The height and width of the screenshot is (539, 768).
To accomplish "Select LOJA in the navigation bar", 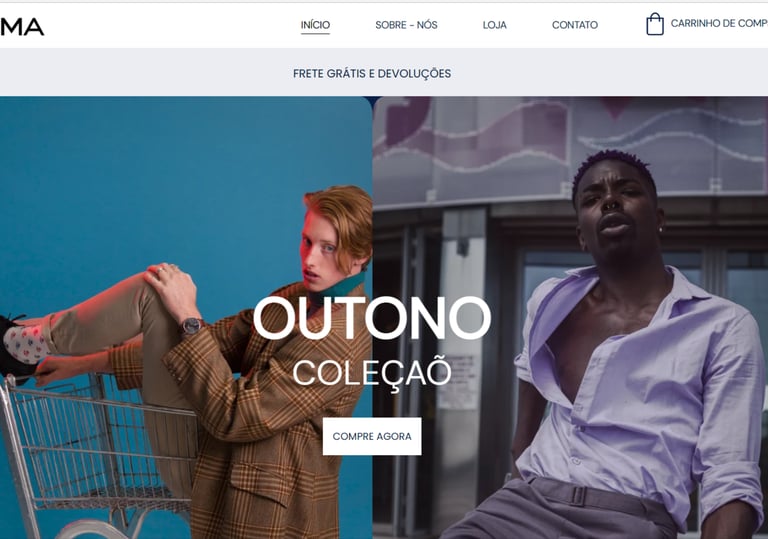I will [x=494, y=25].
